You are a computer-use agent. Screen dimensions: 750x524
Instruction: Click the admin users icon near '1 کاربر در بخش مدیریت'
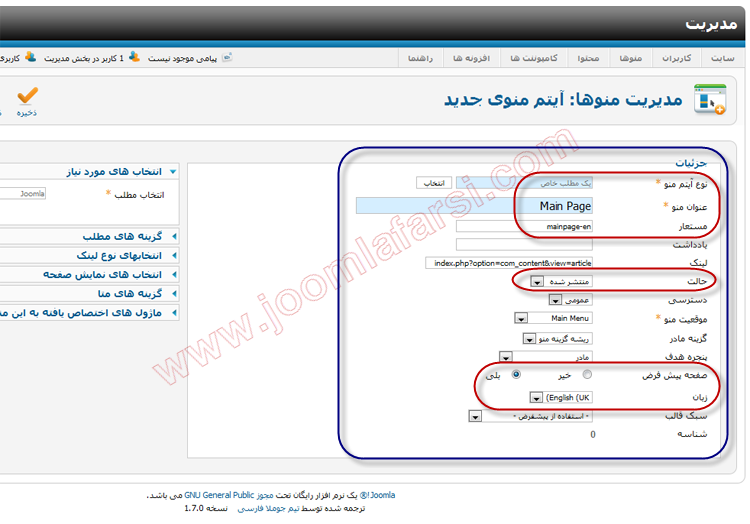[134, 57]
